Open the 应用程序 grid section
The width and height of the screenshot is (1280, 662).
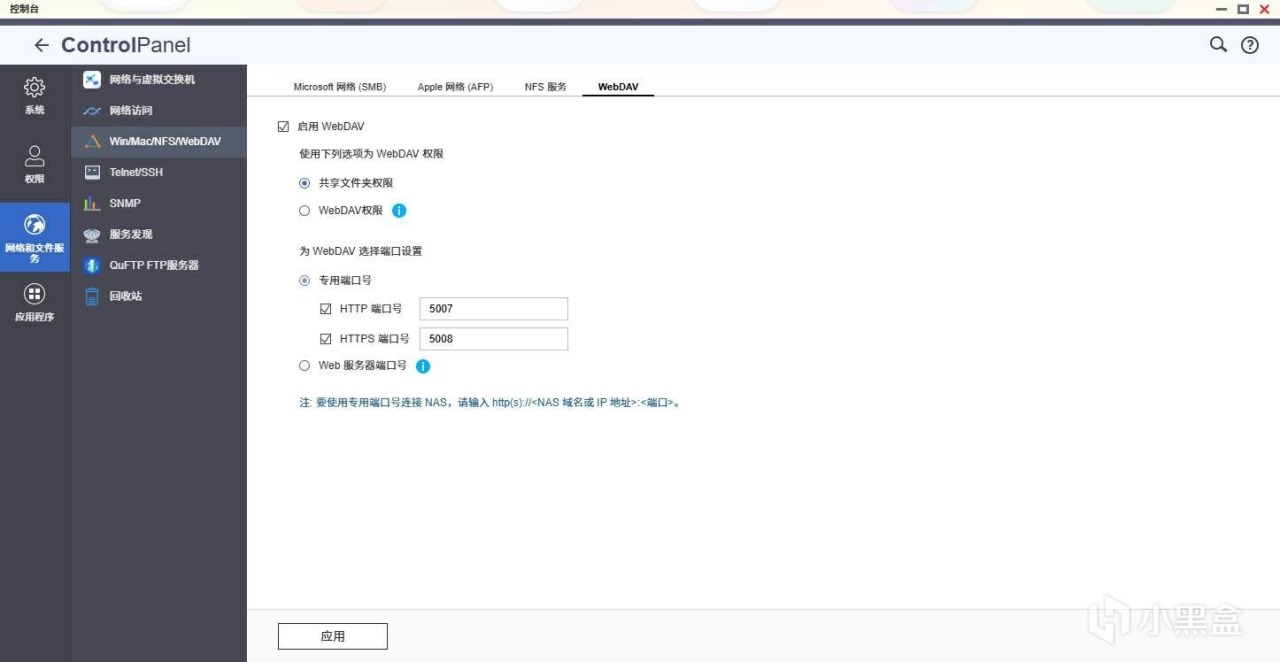coord(35,303)
